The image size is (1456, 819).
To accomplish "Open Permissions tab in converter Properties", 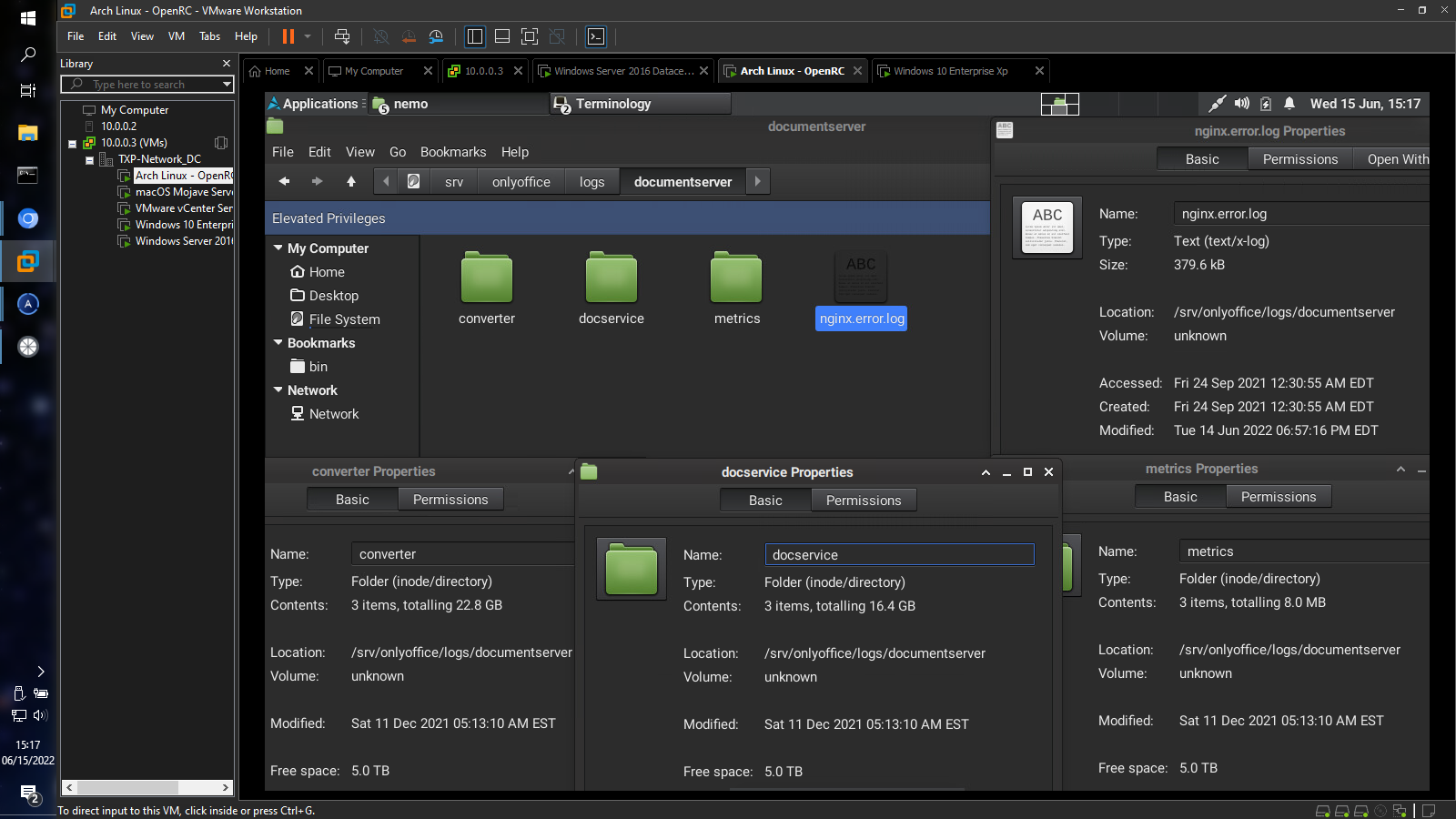I will pyautogui.click(x=450, y=500).
